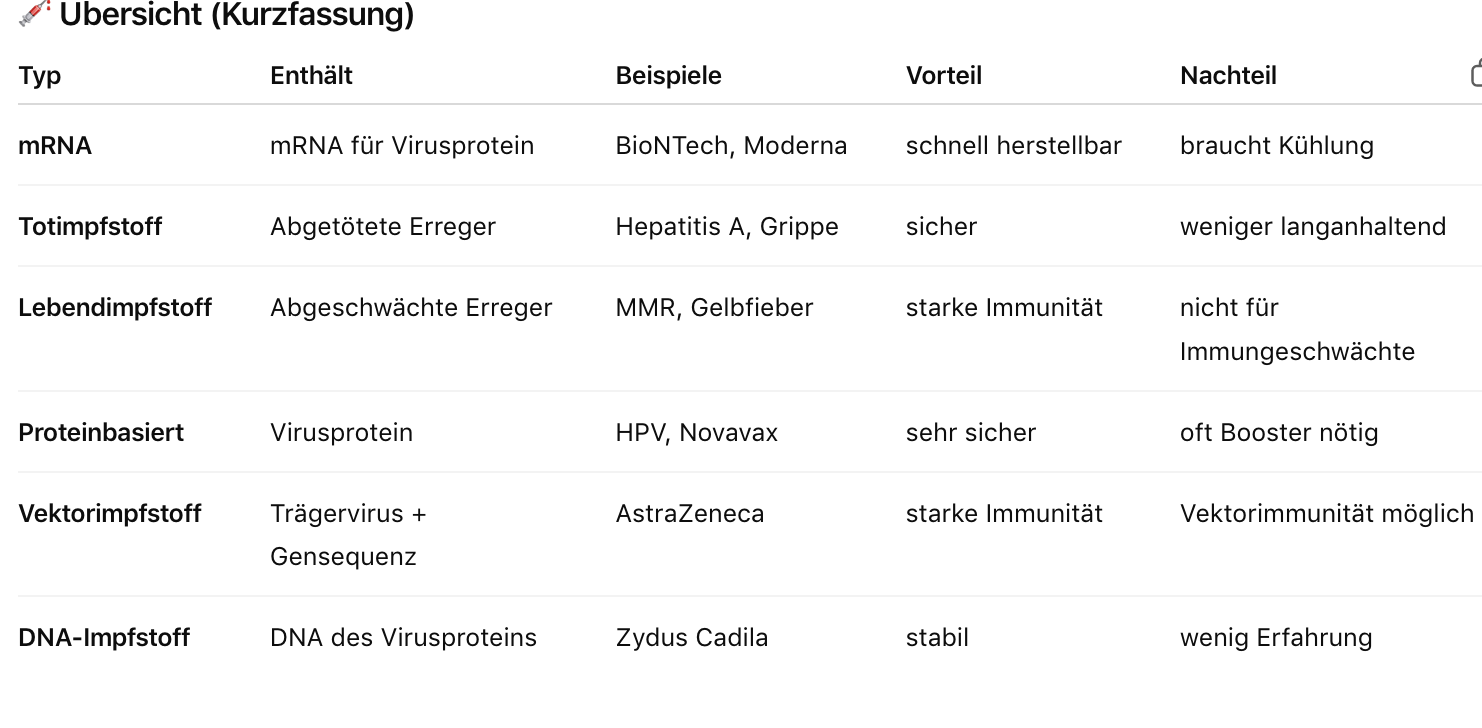Click the 'Typ' column header
Image resolution: width=1482 pixels, height=728 pixels.
(40, 76)
